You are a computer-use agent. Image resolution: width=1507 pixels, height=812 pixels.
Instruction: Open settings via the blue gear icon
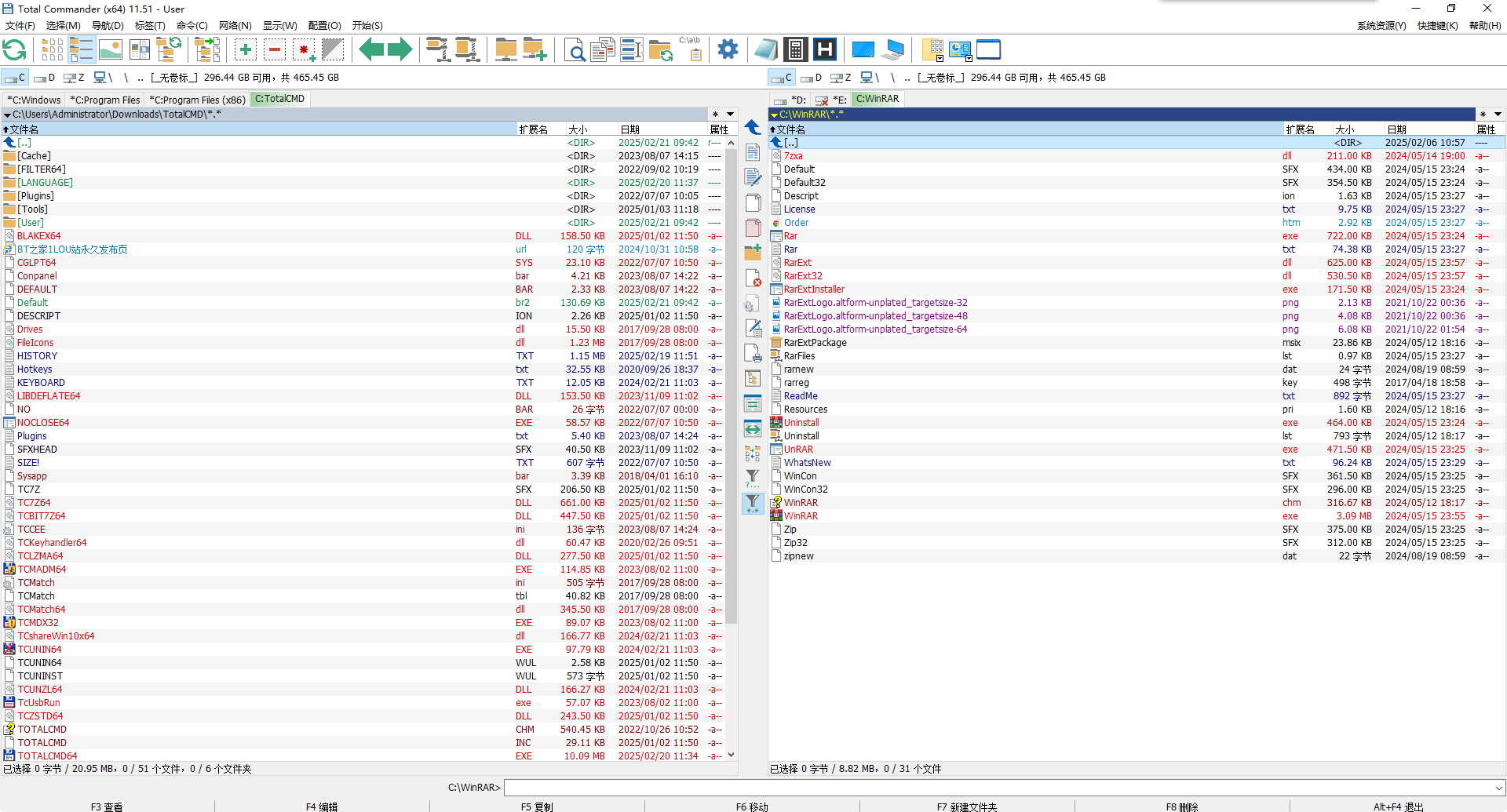pyautogui.click(x=728, y=50)
